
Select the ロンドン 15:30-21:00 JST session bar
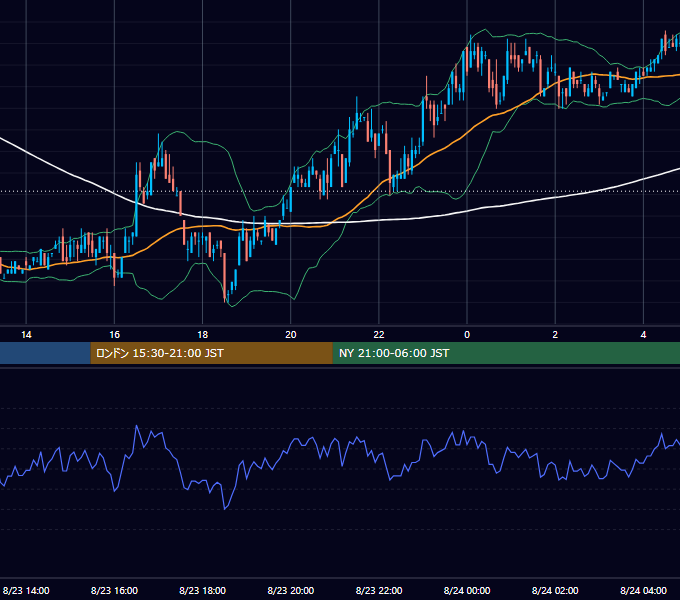(211, 353)
